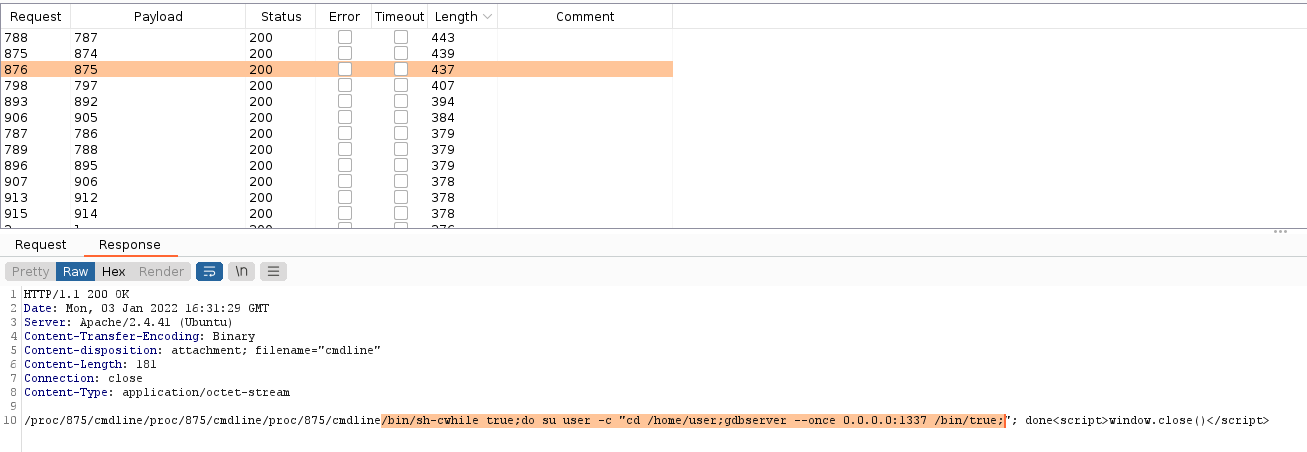Click the Comment column header
This screenshot has height=452, width=1307.
coord(585,17)
